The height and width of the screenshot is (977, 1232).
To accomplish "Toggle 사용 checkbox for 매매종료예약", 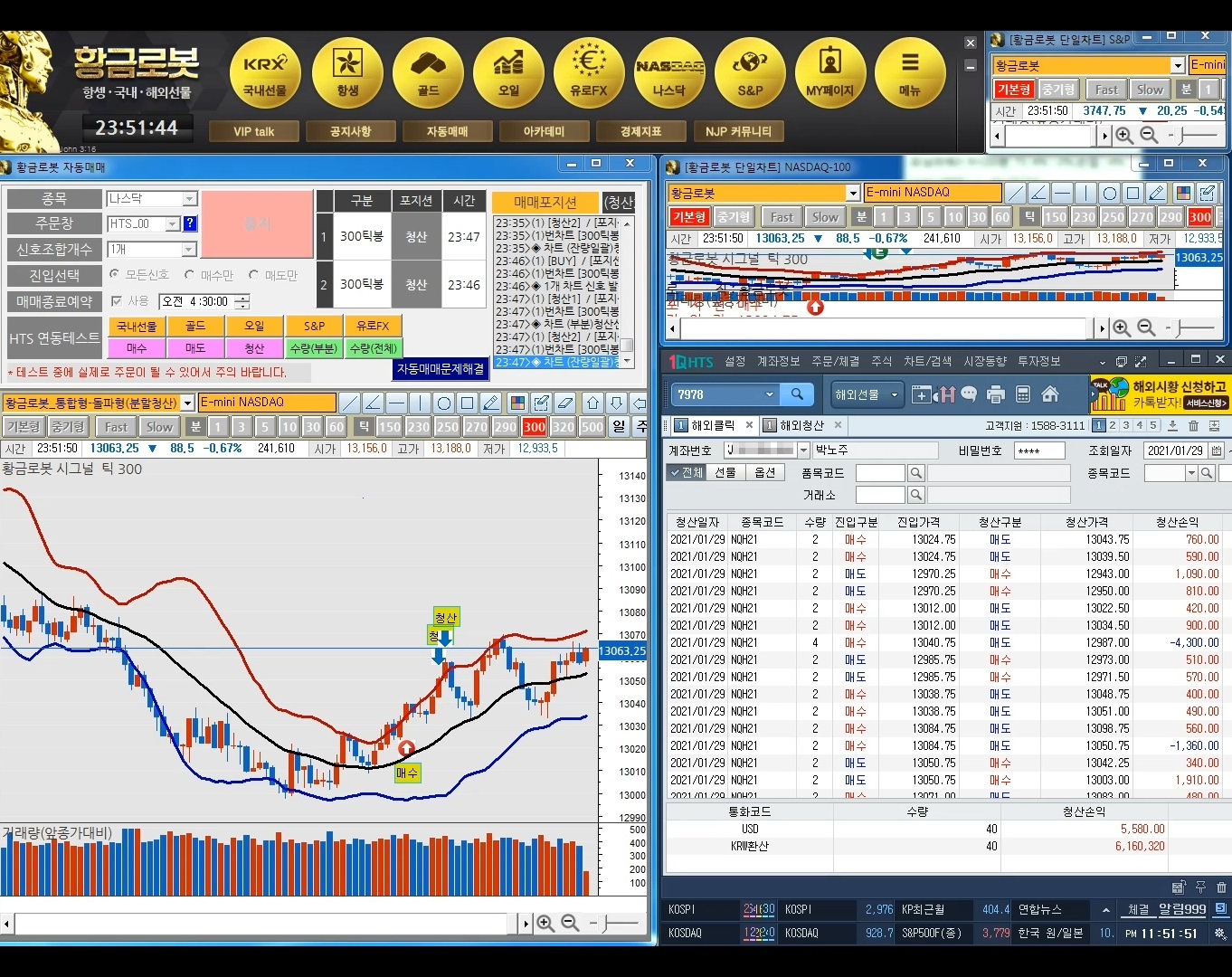I will [x=116, y=301].
